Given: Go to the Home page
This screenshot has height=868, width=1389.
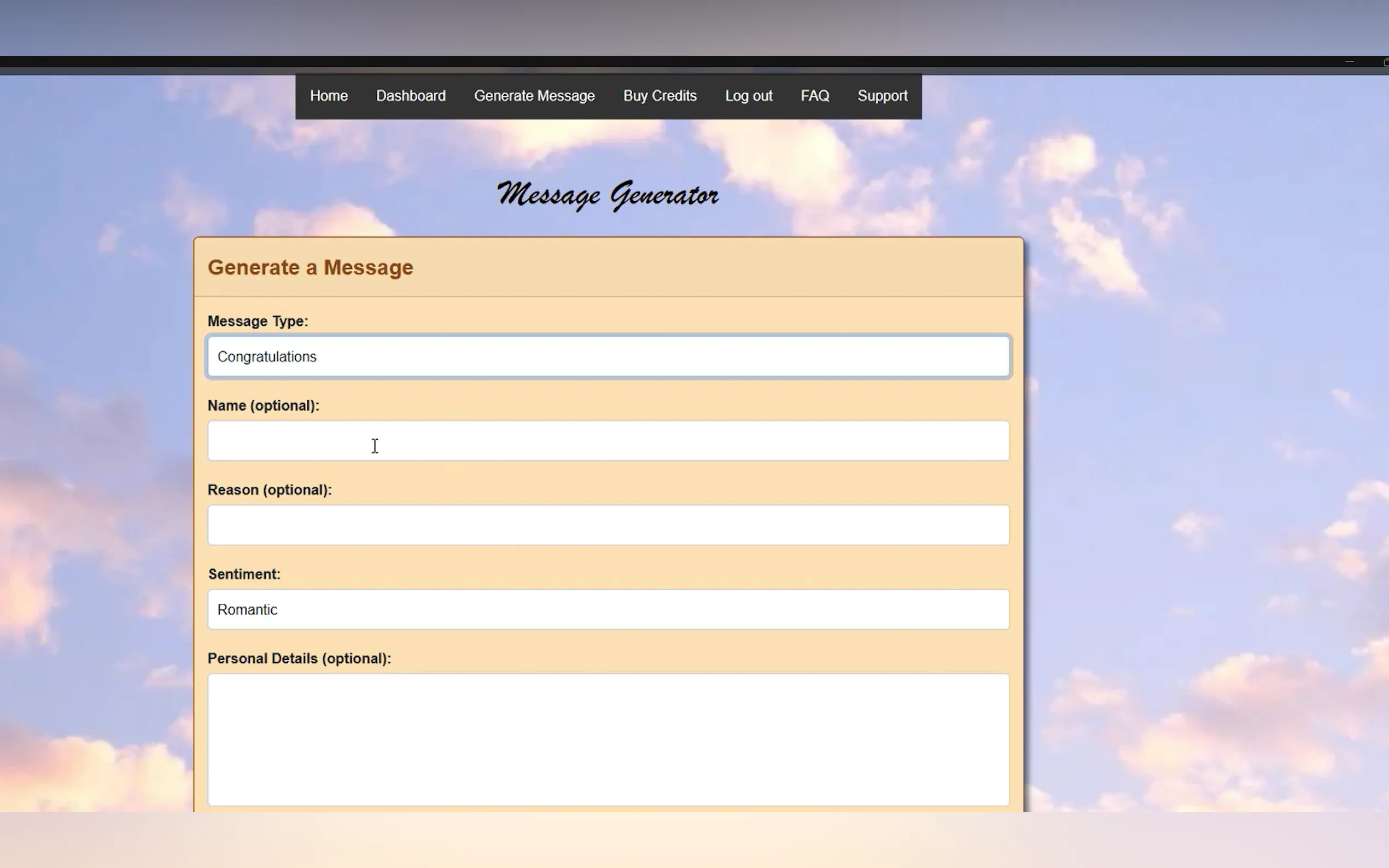Looking at the screenshot, I should (329, 96).
